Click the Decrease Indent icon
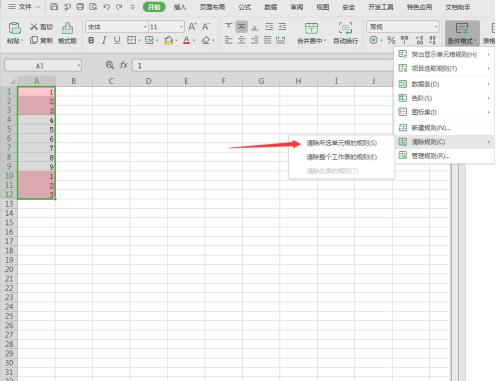 [269, 26]
